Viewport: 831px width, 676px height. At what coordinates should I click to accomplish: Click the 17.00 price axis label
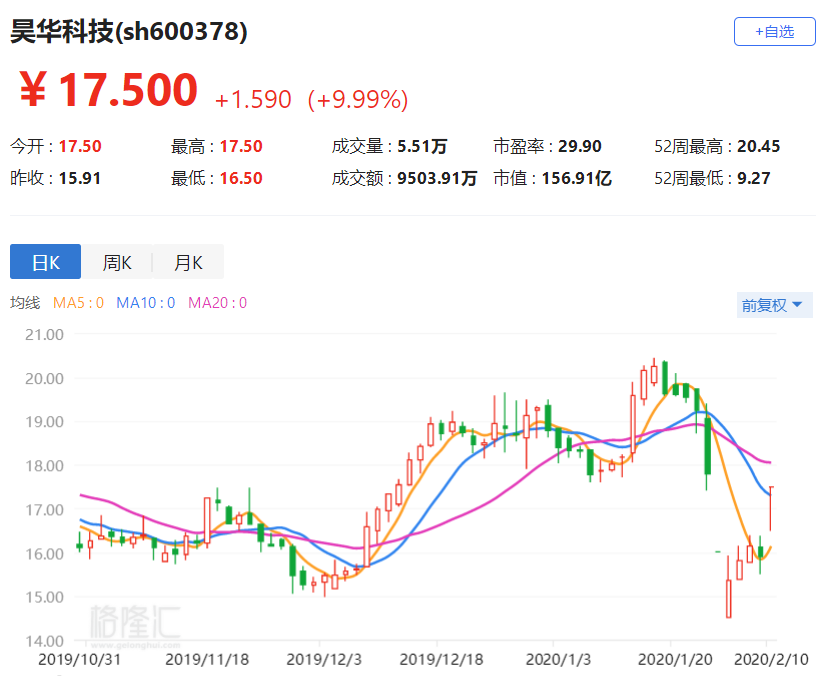(x=45, y=510)
